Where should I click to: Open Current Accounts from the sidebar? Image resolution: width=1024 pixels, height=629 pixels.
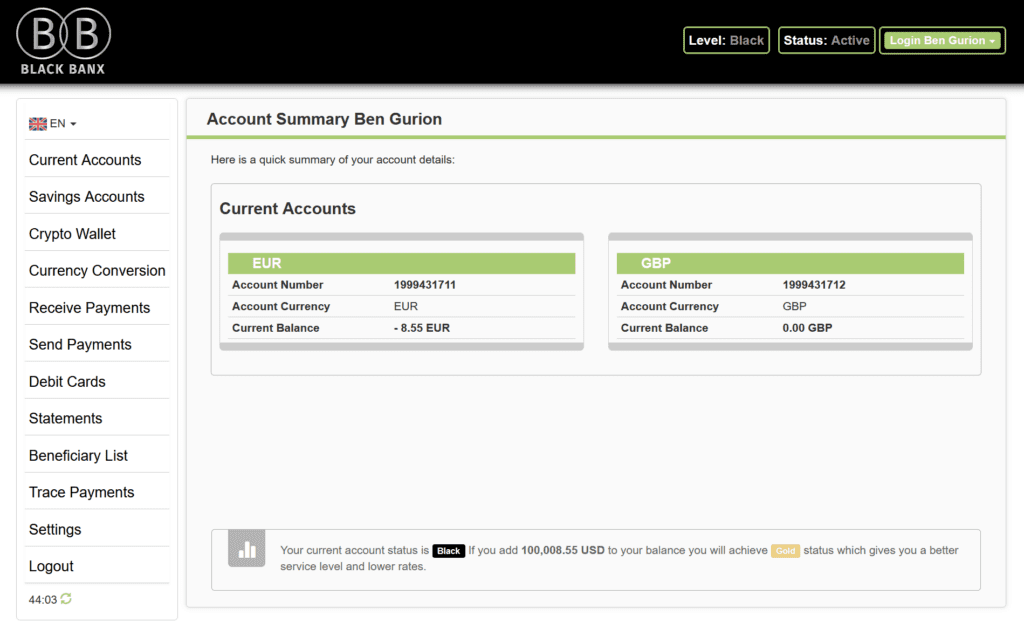coord(85,159)
